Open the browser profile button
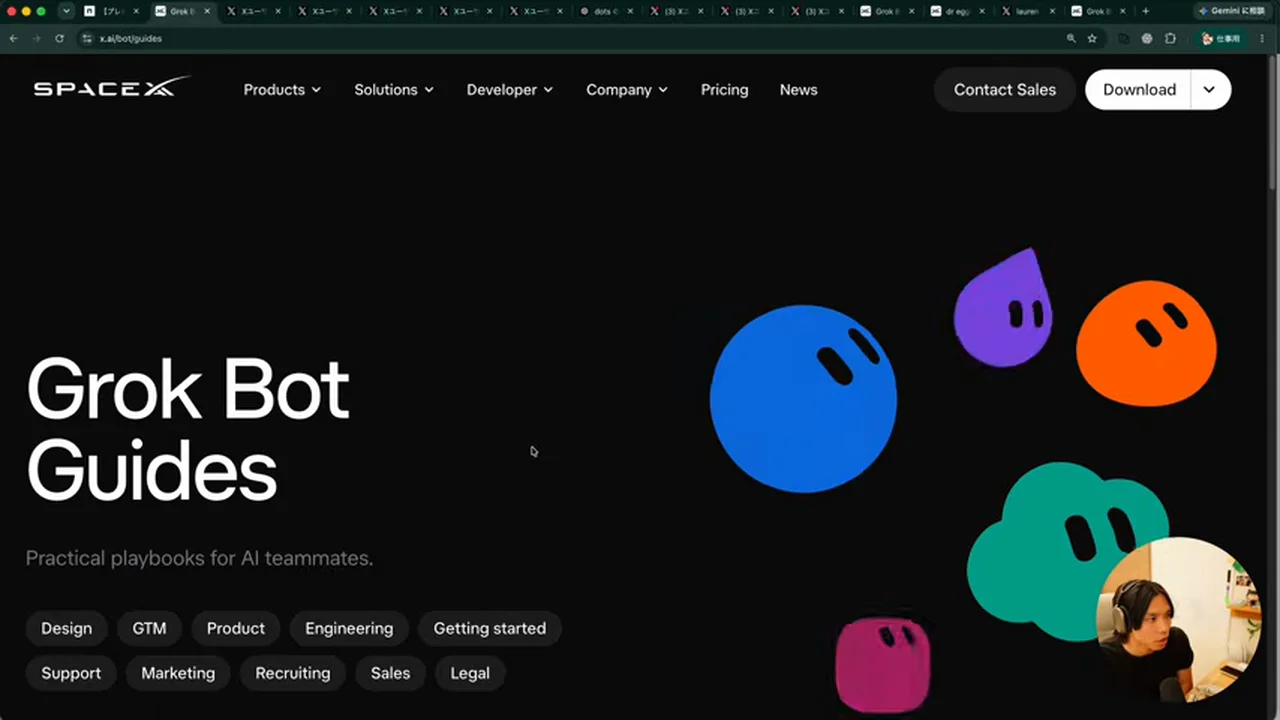 tap(1221, 38)
